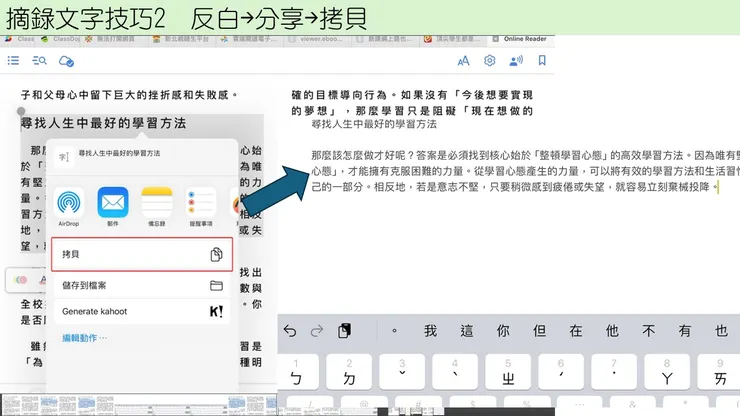Image resolution: width=740 pixels, height=416 pixels.
Task: Switch to the Class browser tab
Action: [x=20, y=39]
